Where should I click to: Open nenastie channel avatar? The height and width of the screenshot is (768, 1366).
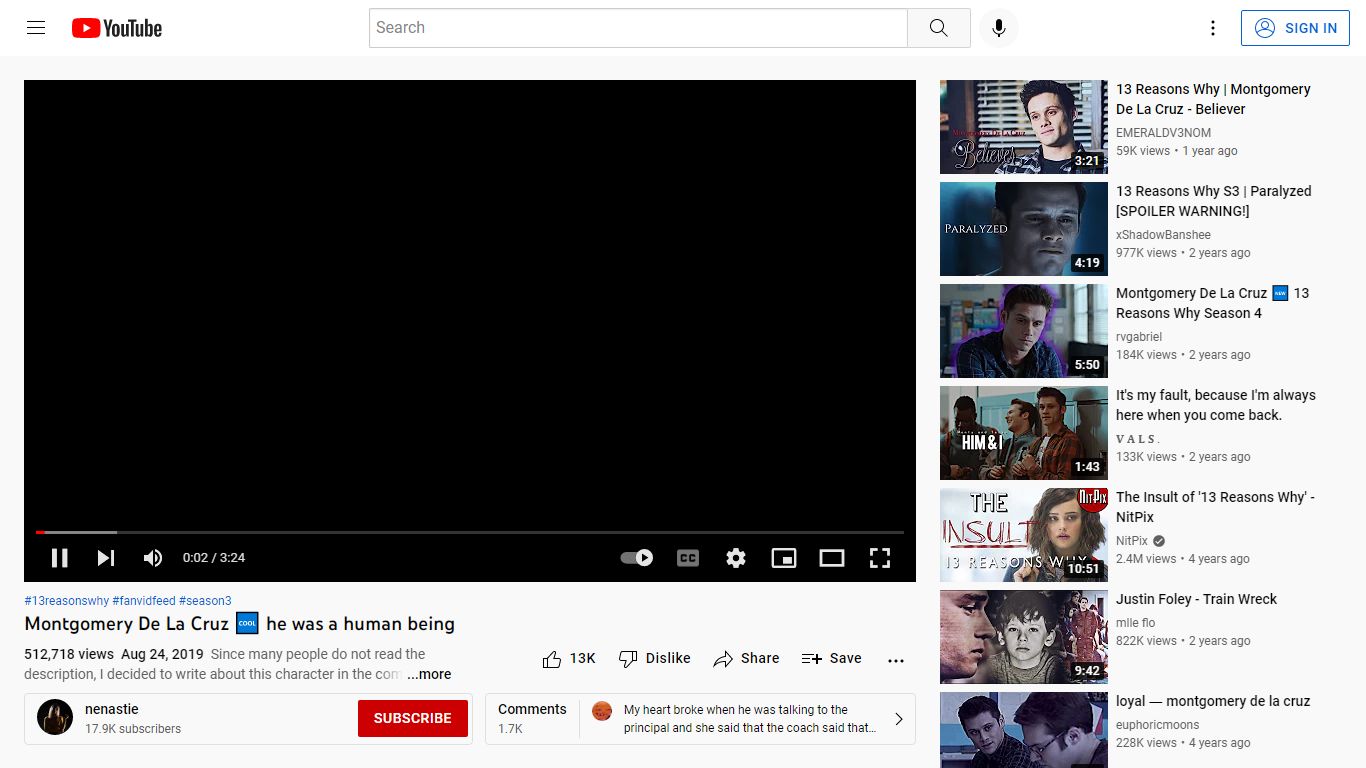pyautogui.click(x=55, y=718)
